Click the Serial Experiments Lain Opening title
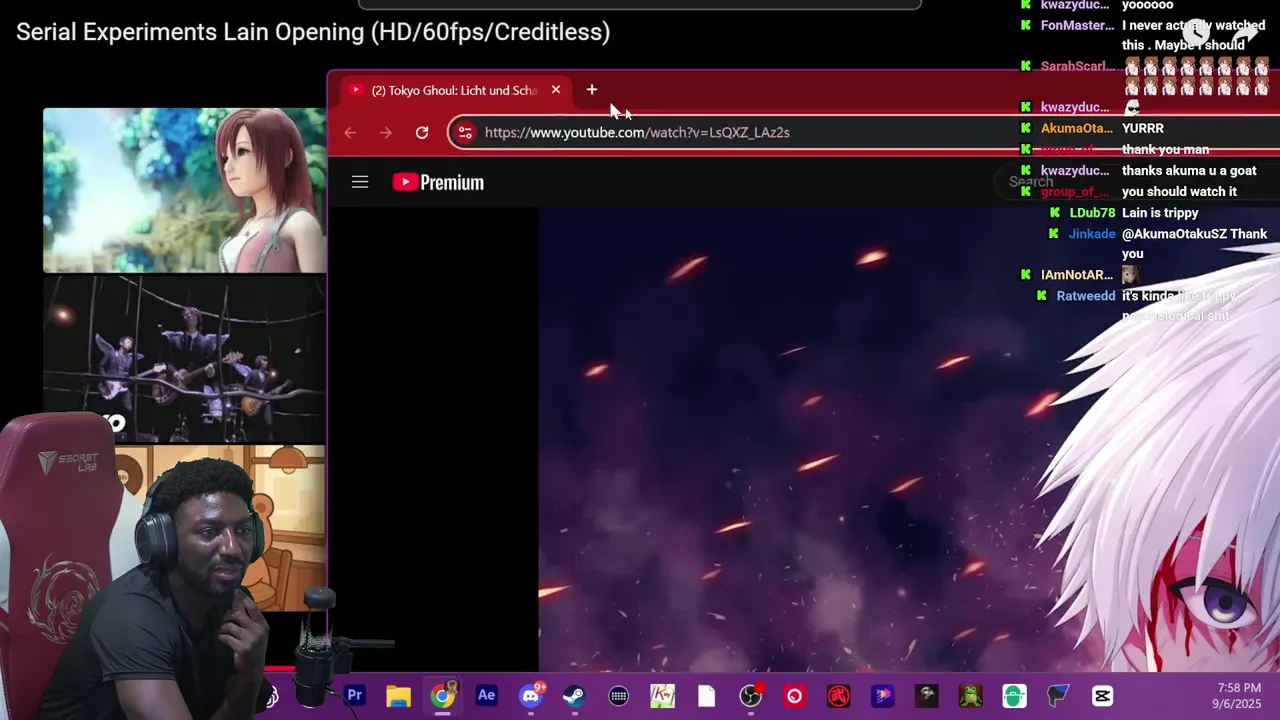1280x720 pixels. [313, 32]
